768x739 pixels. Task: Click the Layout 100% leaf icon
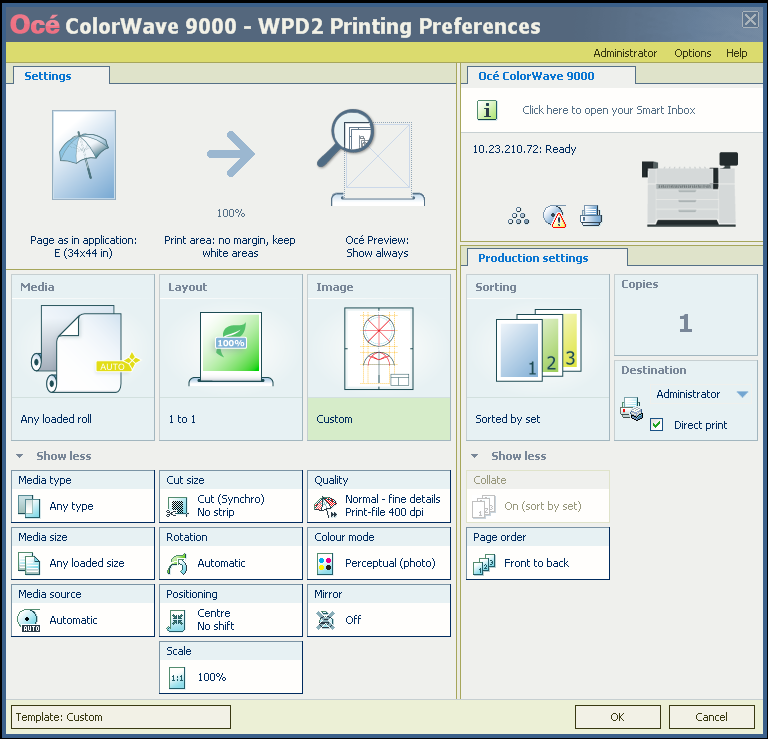tap(231, 349)
